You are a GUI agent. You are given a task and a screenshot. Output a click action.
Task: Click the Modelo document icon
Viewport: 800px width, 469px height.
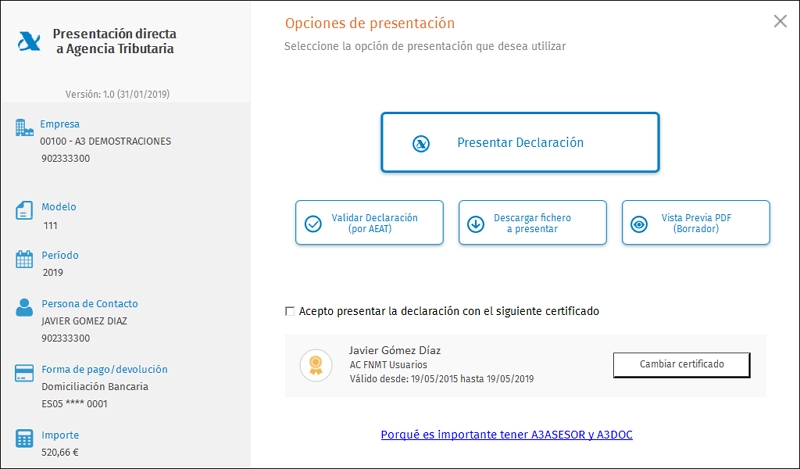[24, 210]
